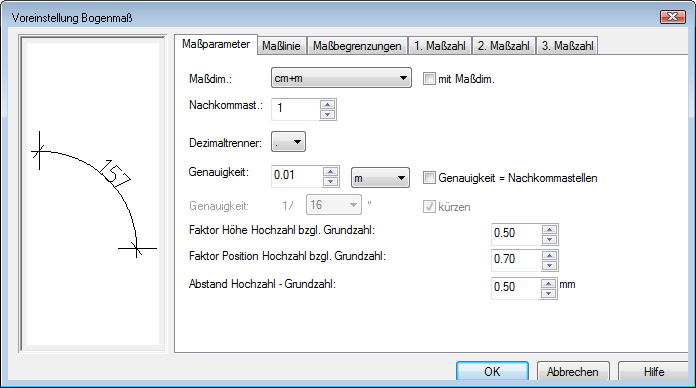Confirm dialog with OK button

tap(492, 372)
